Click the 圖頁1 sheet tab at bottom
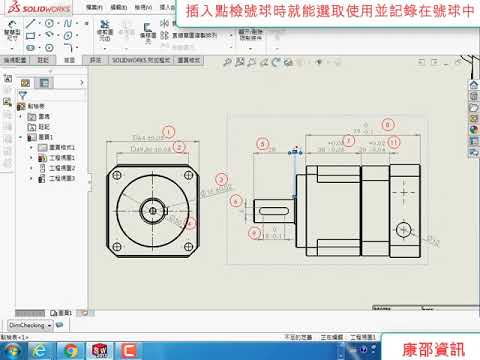This screenshot has width=480, height=360. pyautogui.click(x=61, y=313)
